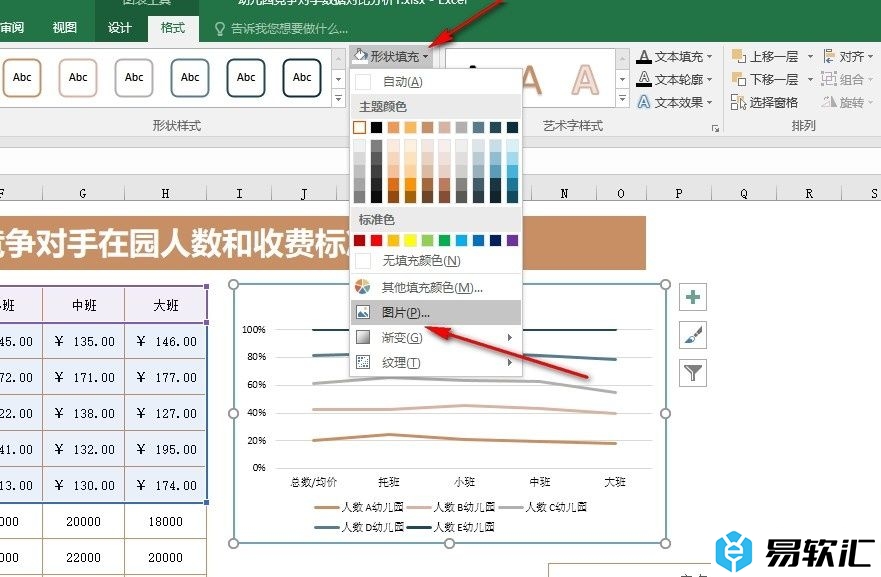This screenshot has height=577, width=881.
Task: Pick the standard red color swatch
Action: click(376, 240)
